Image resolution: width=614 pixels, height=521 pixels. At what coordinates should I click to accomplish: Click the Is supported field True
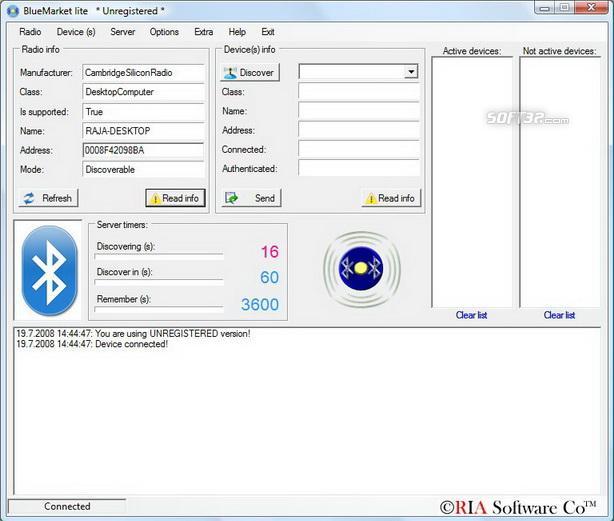tap(143, 112)
